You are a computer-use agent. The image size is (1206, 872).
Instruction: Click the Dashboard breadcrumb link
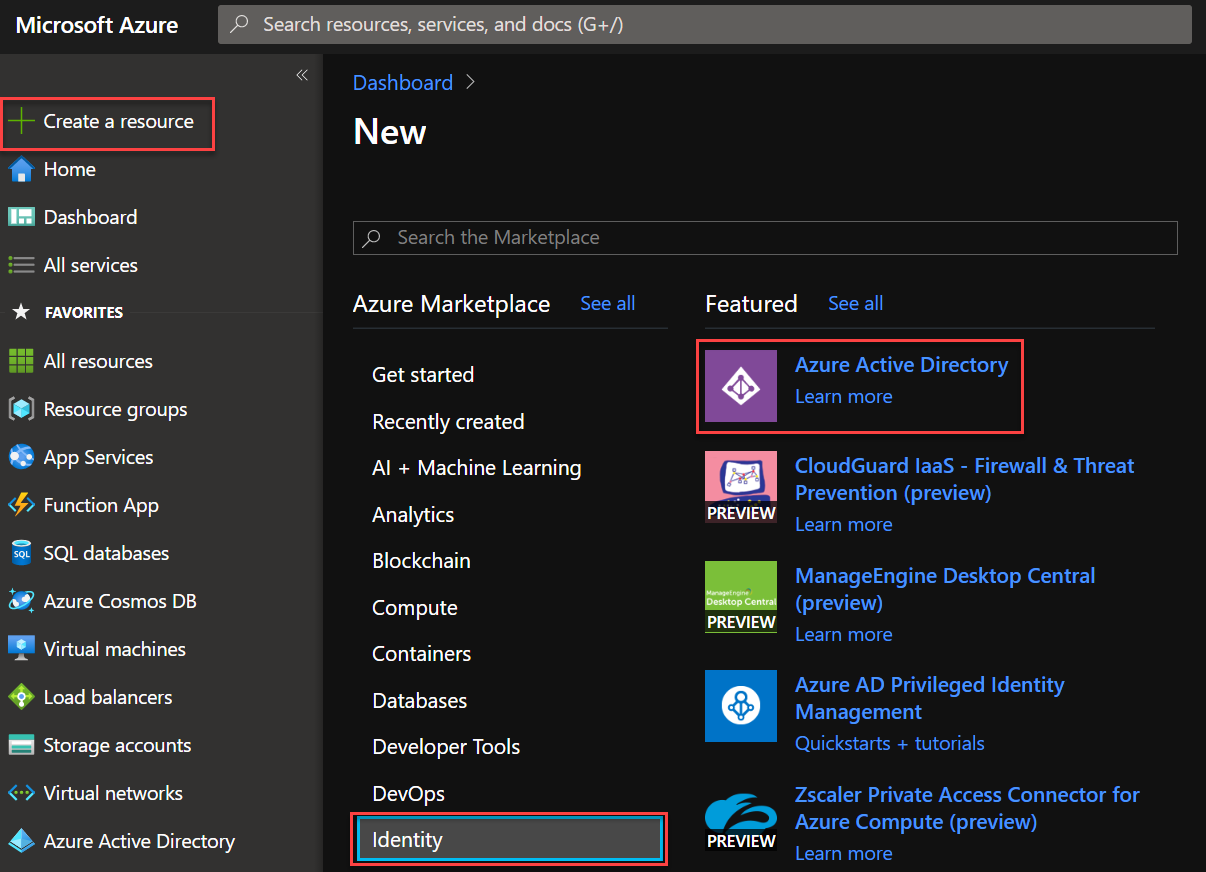tap(403, 83)
